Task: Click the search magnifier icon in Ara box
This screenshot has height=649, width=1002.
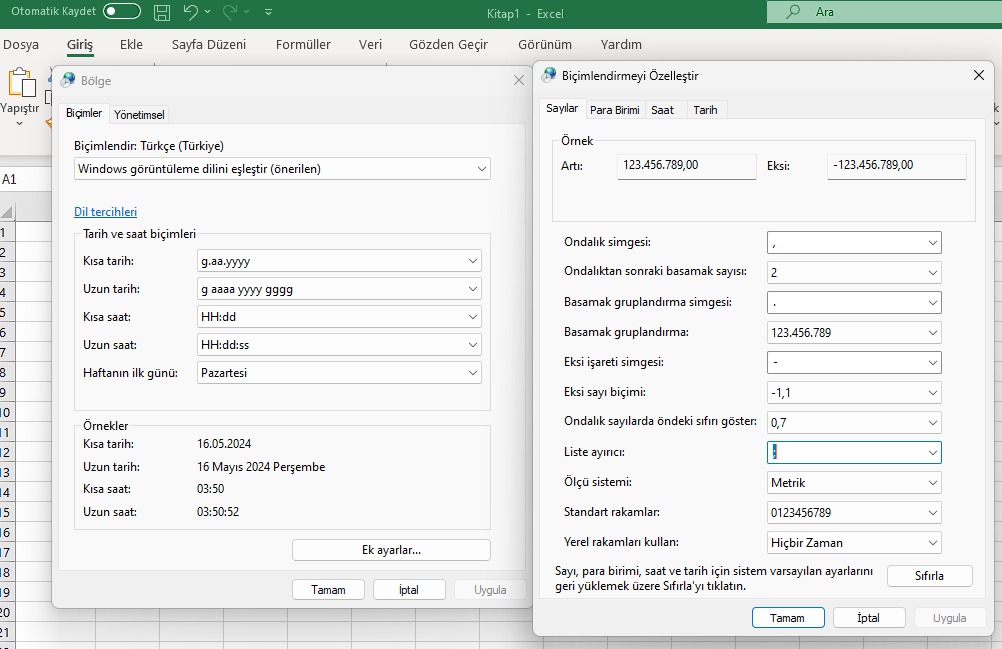Action: click(793, 12)
